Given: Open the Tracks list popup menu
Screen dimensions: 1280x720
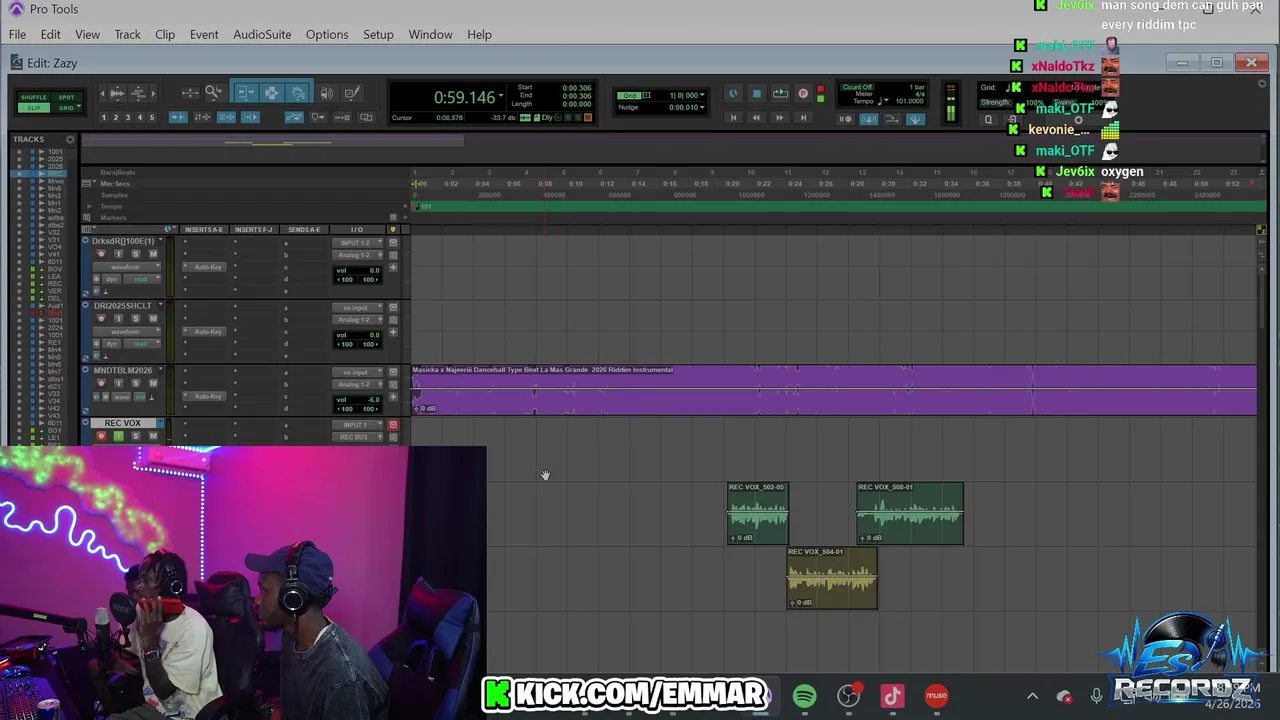Looking at the screenshot, I should pyautogui.click(x=70, y=139).
